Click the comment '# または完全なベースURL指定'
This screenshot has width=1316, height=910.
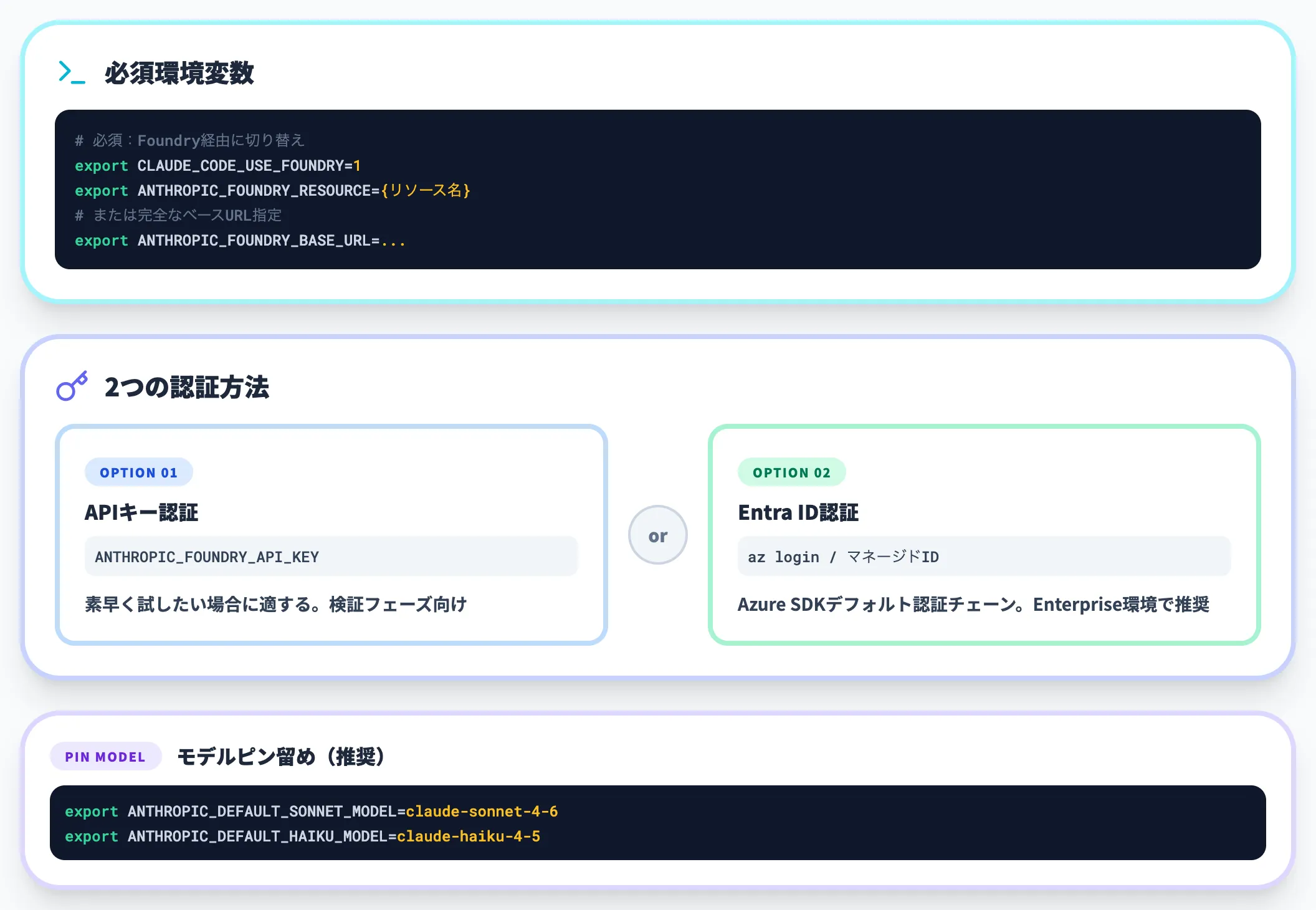click(x=178, y=215)
